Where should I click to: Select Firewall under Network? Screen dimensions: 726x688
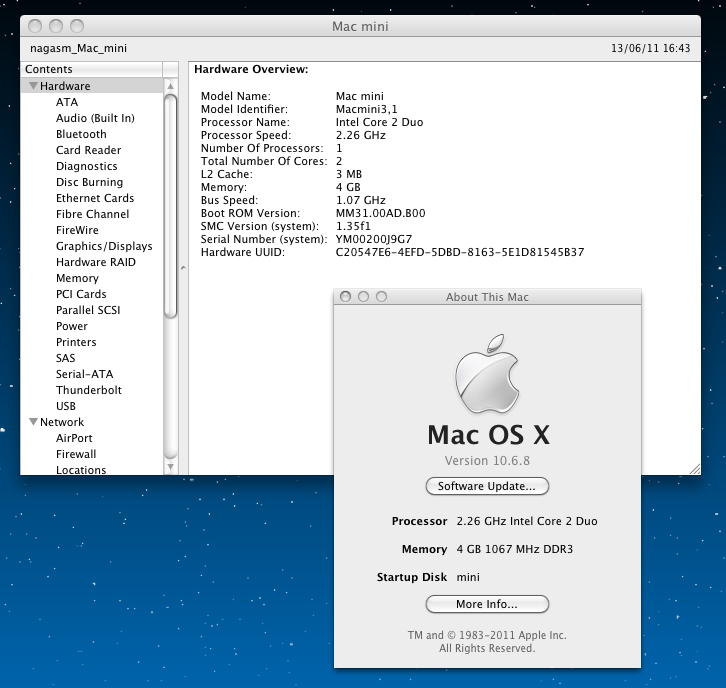tap(76, 454)
